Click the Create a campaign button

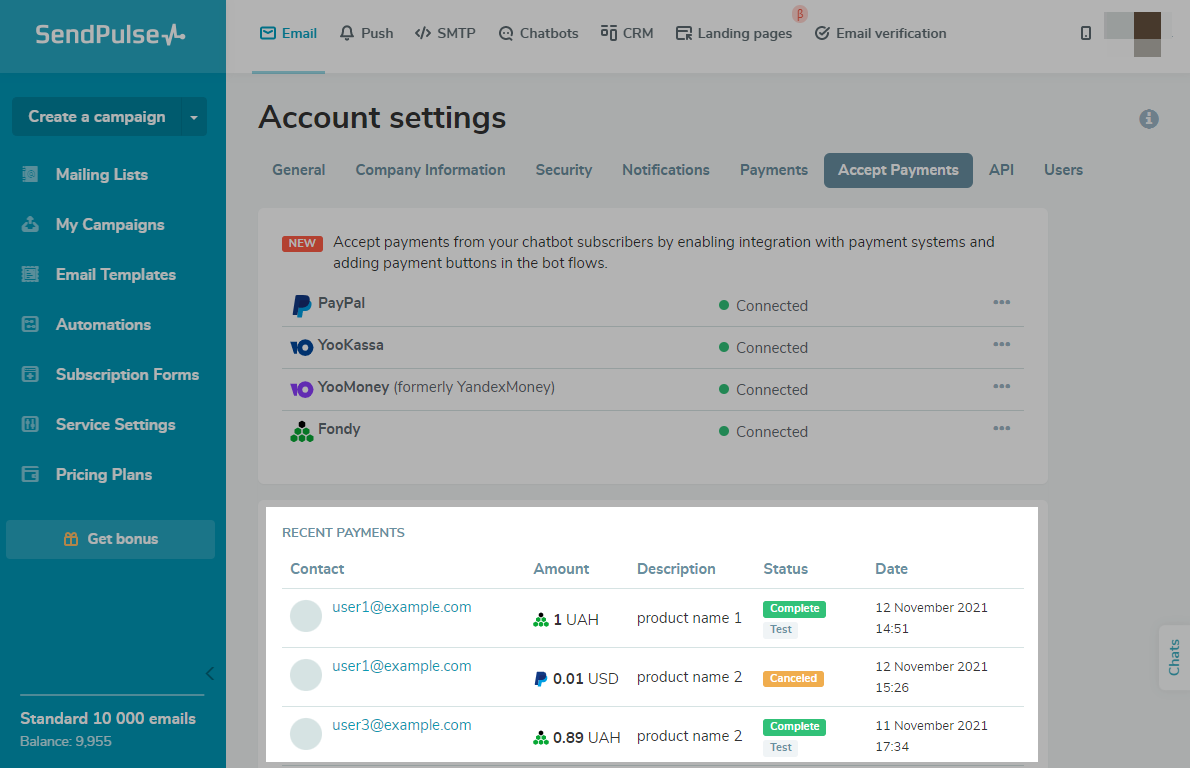pyautogui.click(x=96, y=117)
